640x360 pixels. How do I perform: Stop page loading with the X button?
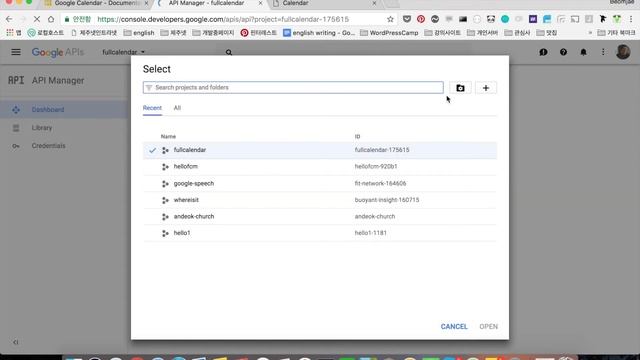(36, 19)
